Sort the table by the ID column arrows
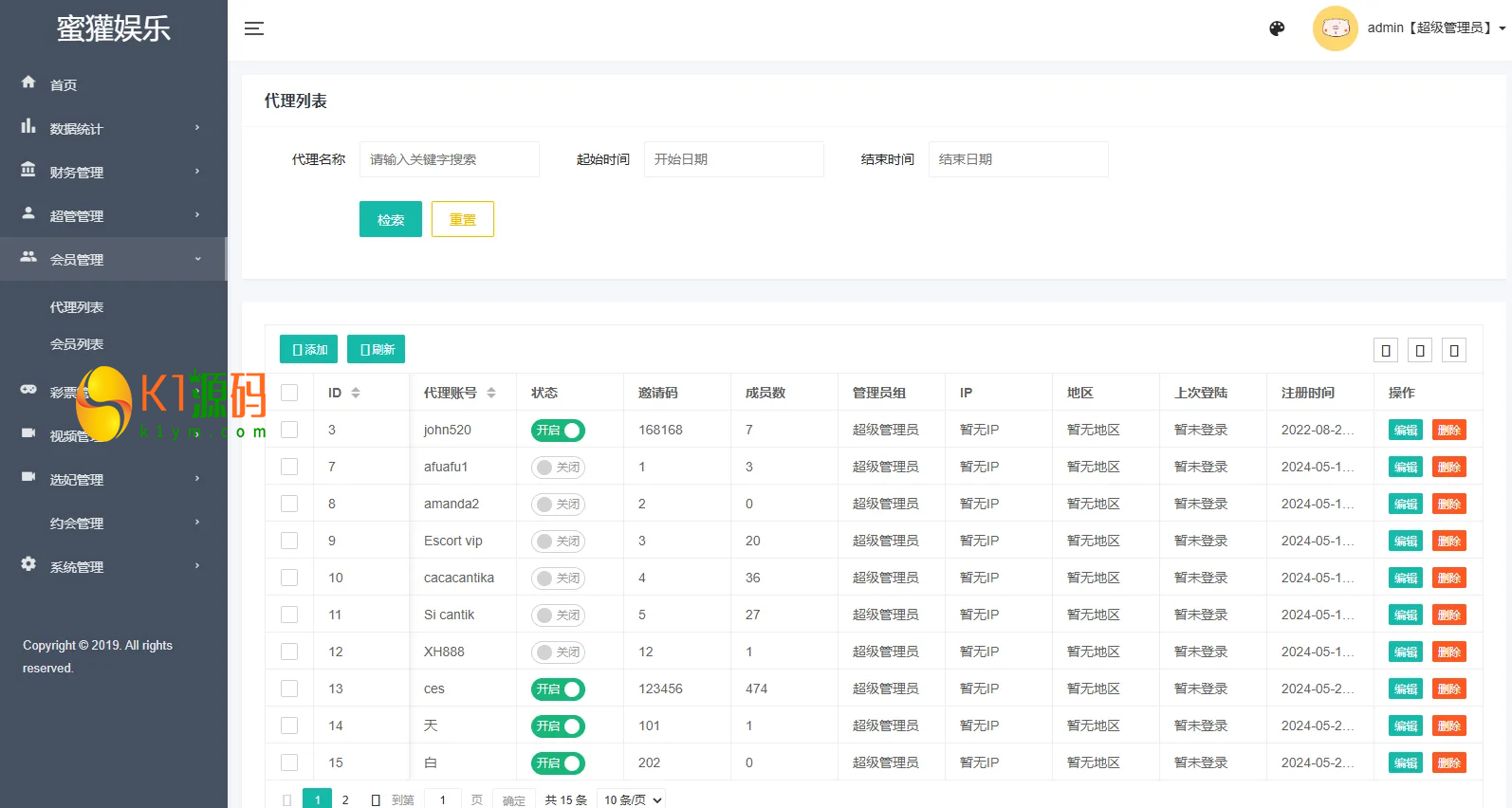Viewport: 1512px width, 808px height. (356, 393)
